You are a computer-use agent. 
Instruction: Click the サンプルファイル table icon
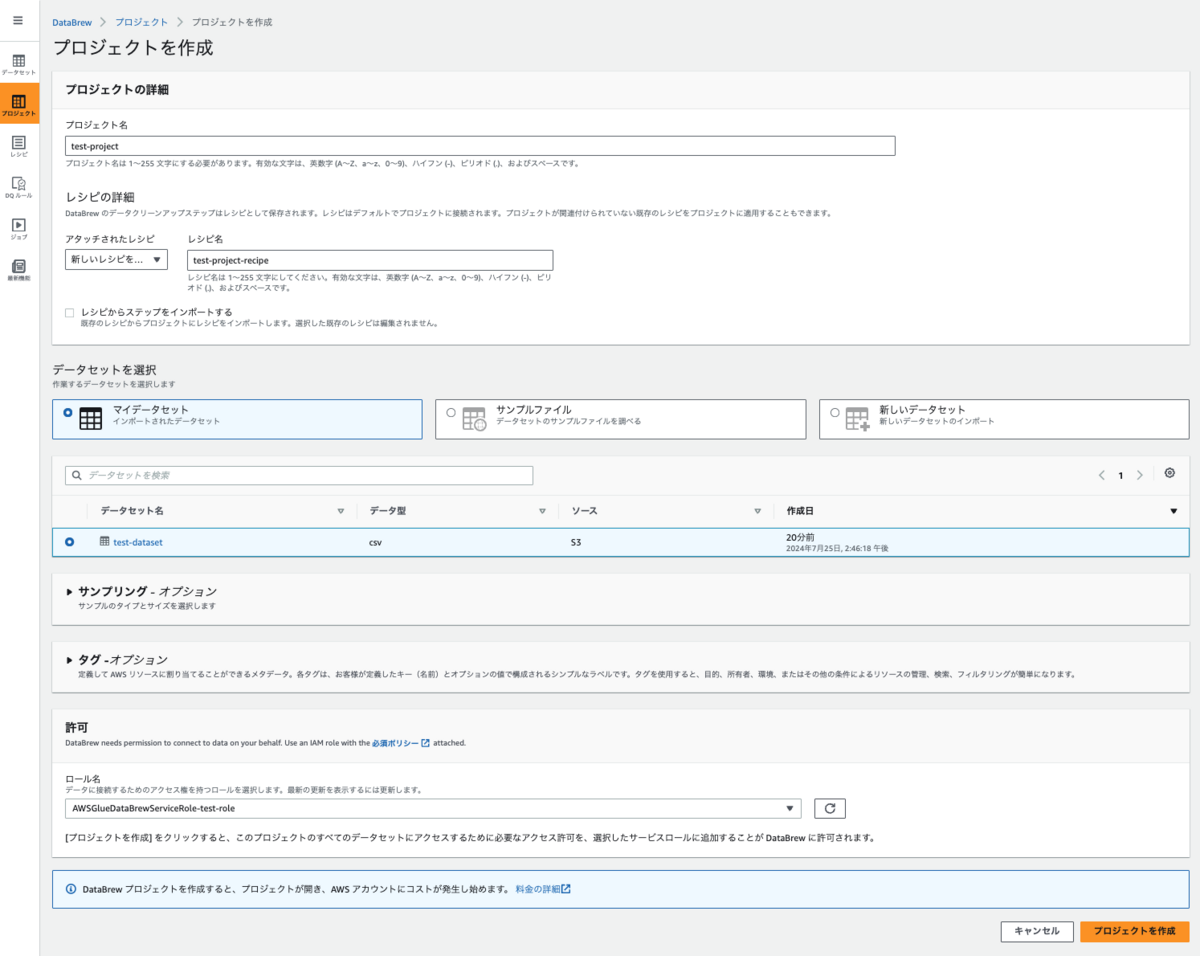click(474, 419)
